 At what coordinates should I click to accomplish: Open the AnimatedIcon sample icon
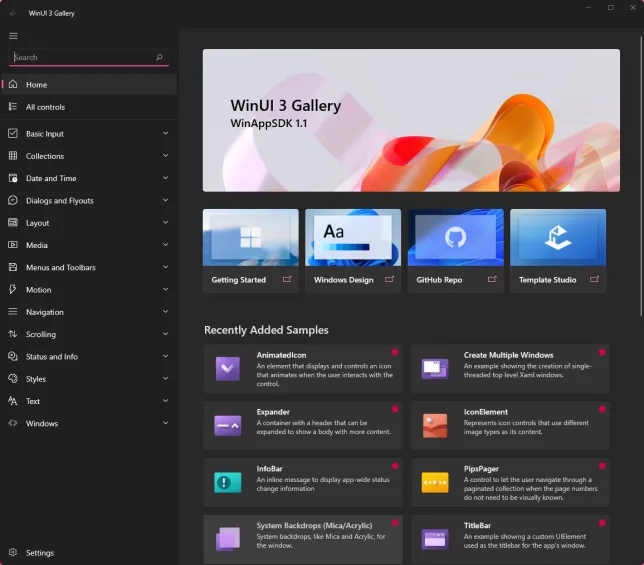[228, 369]
